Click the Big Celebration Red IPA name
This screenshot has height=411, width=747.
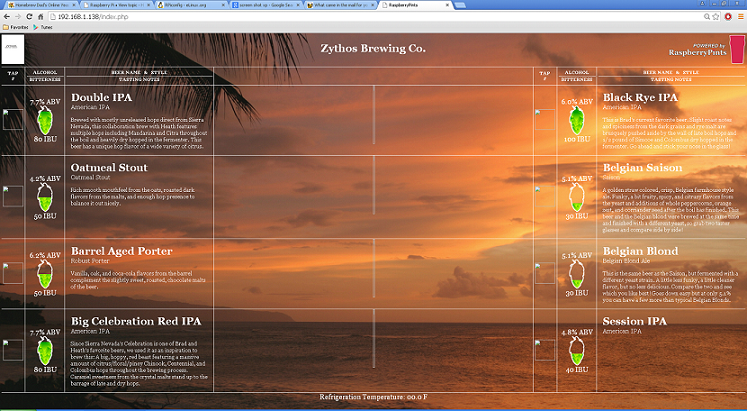(136, 321)
